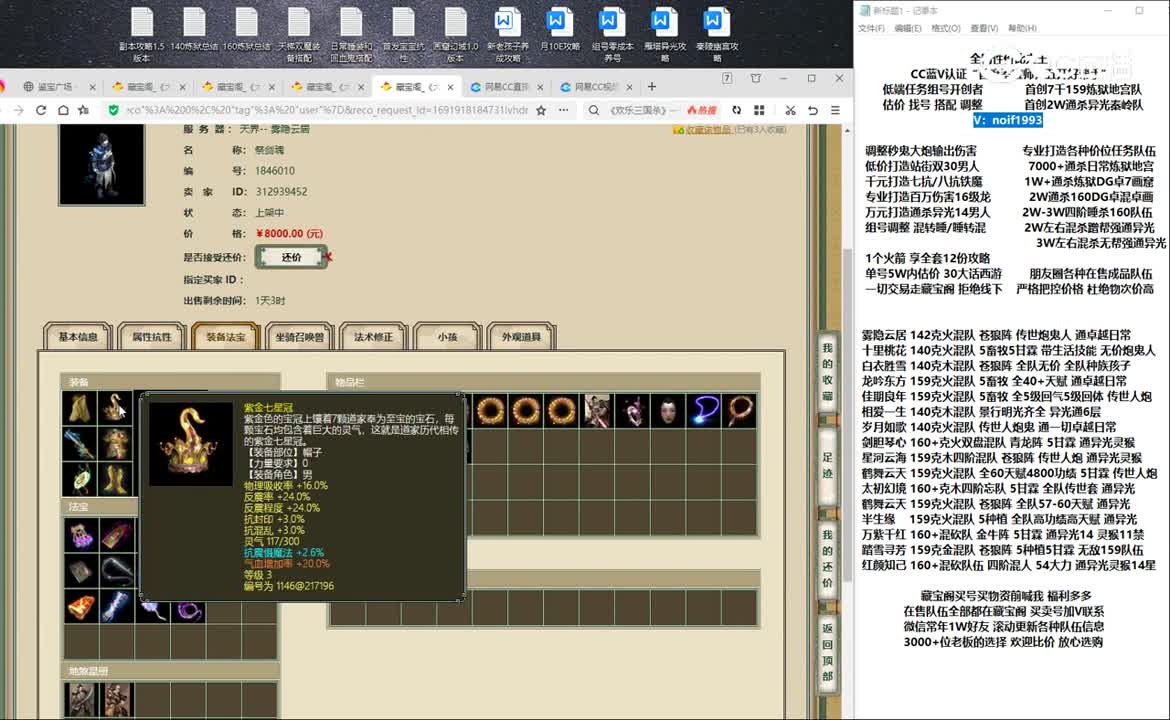This screenshot has height=720, width=1170.
Task: Click the highlighted V: noif1993 text in Notepad
Action: coord(1007,120)
